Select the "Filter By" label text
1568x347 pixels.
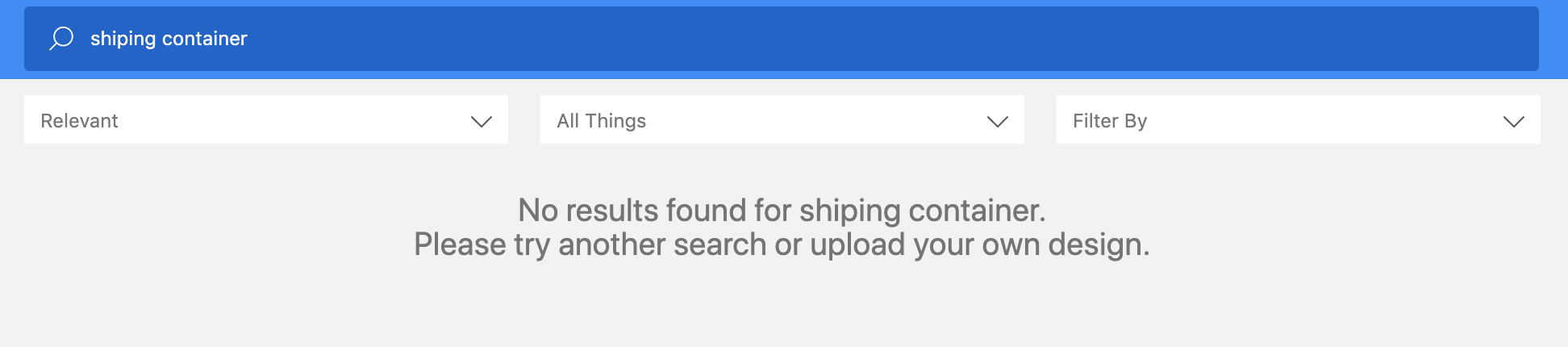coord(1110,121)
